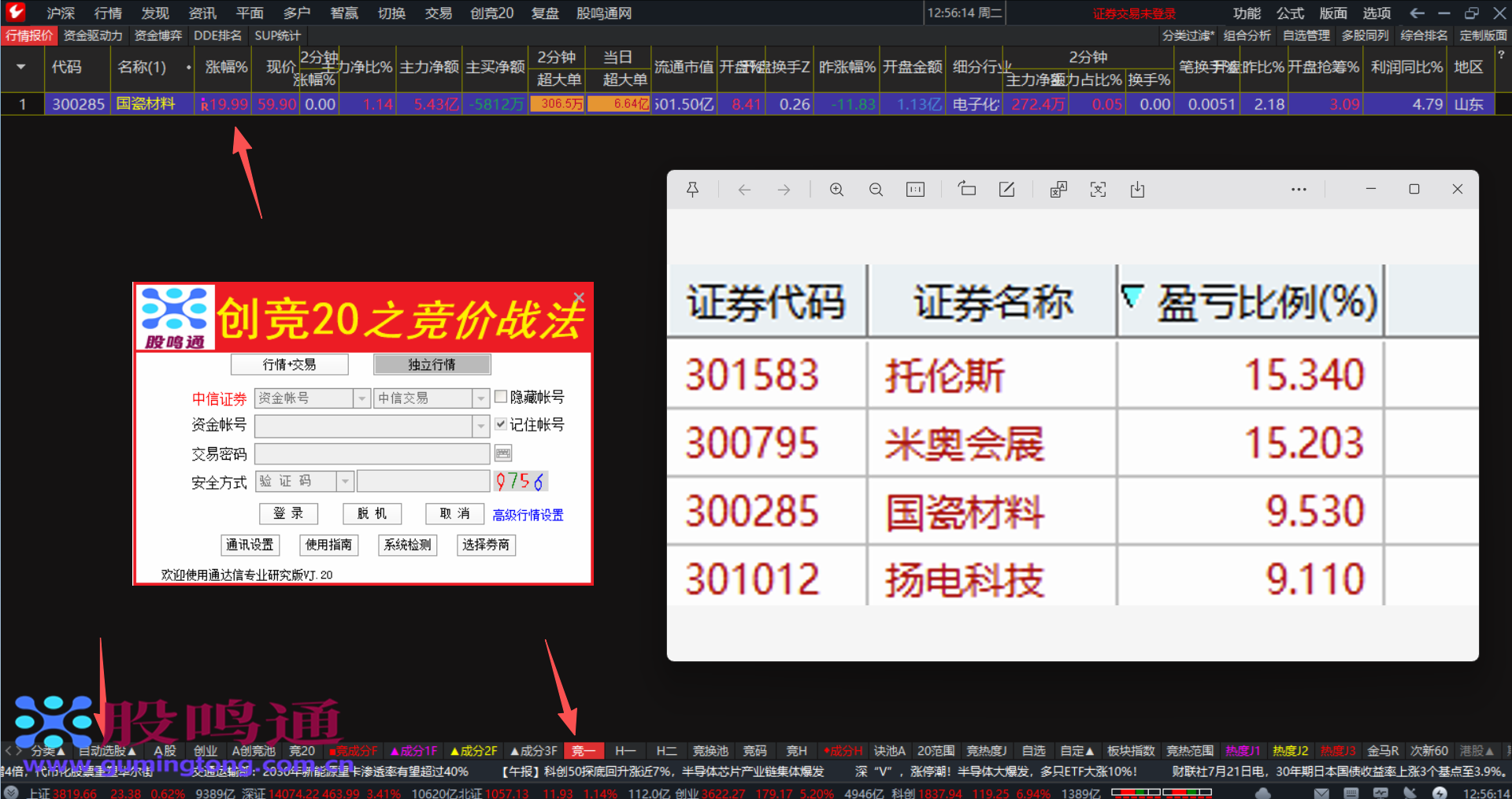Refresh the 9756 captcha image
Image resolution: width=1512 pixels, height=799 pixels.
(521, 481)
